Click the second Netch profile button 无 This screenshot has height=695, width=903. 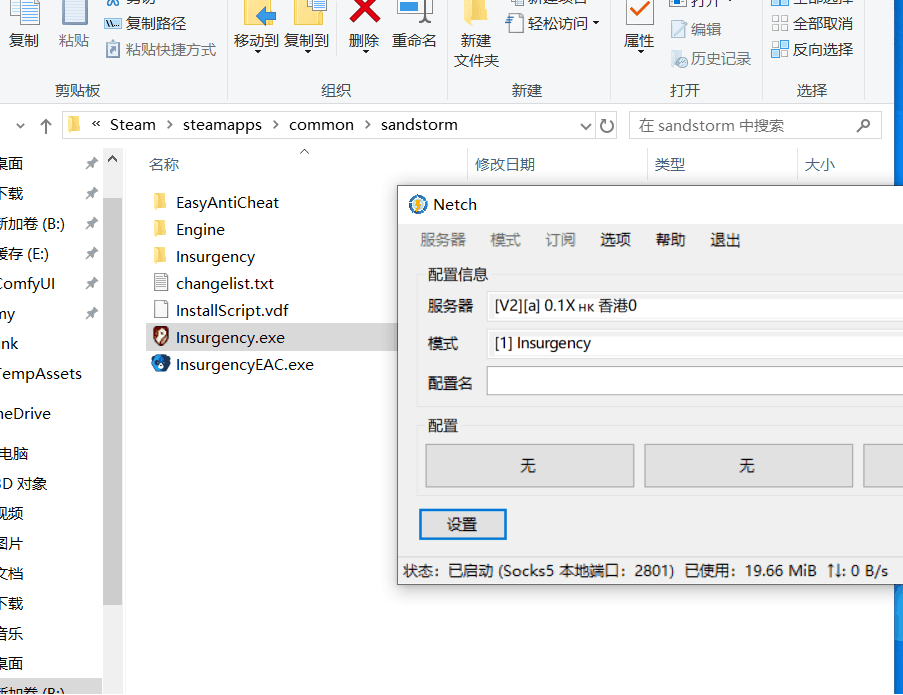pyautogui.click(x=748, y=465)
